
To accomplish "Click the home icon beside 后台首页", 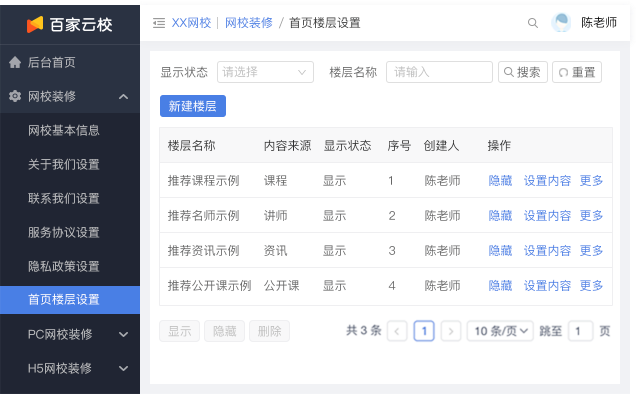I will [15, 63].
